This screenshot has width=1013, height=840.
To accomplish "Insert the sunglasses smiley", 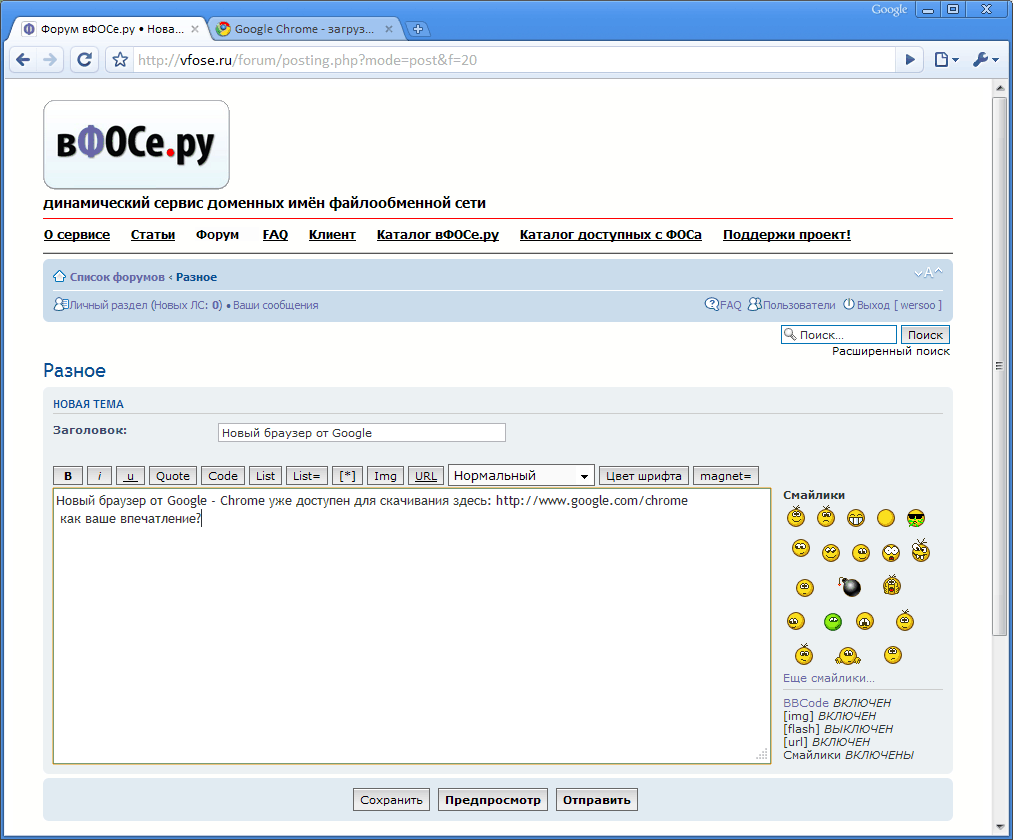I will [915, 518].
